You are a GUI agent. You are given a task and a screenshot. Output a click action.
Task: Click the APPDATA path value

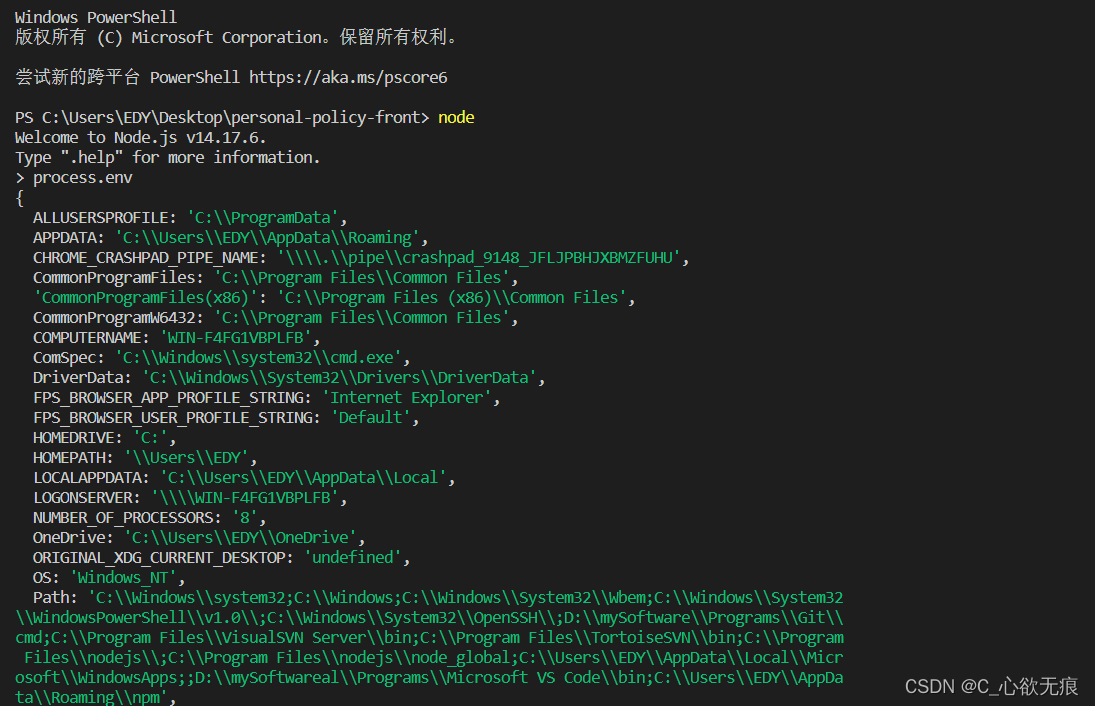pyautogui.click(x=268, y=237)
